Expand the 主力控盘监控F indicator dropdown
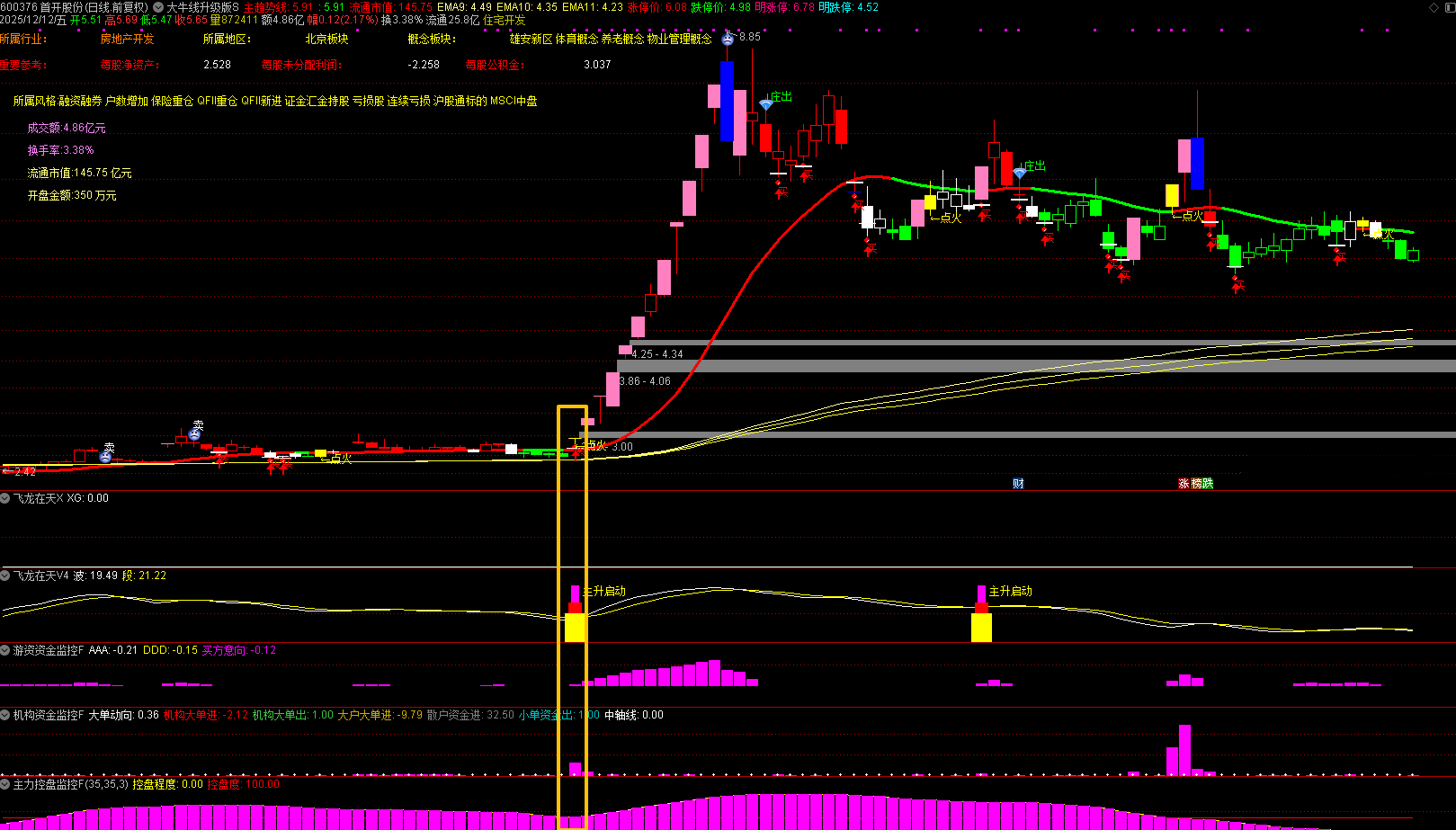Viewport: 1456px width, 830px height. coord(5,784)
